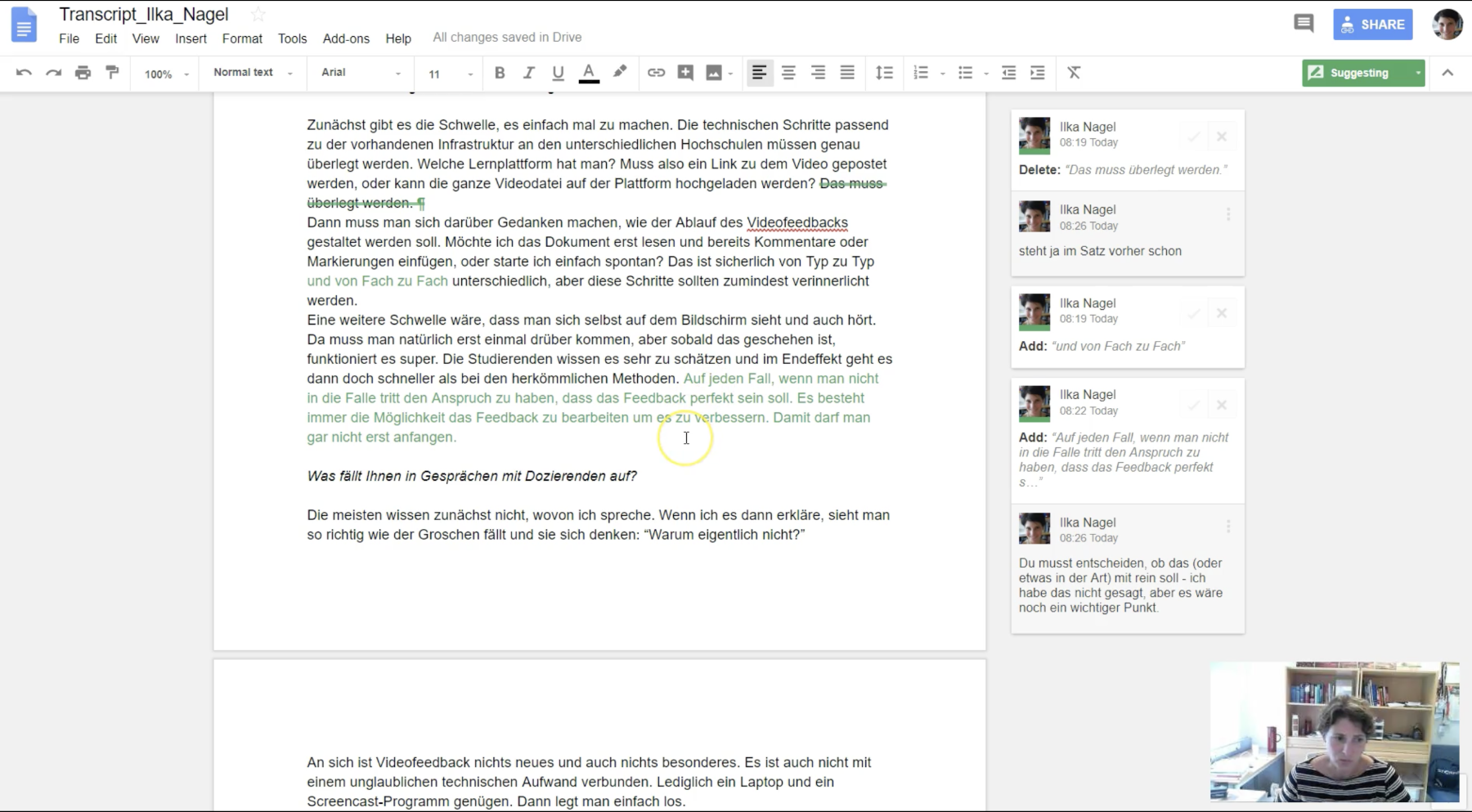Click the Insert link icon
Screen dimensions: 1472x812
click(656, 73)
